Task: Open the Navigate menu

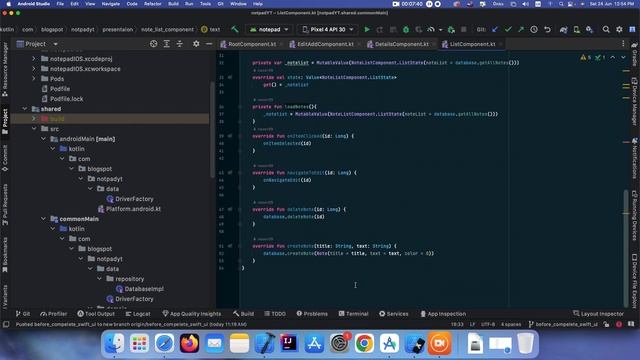Action: tap(111, 4)
